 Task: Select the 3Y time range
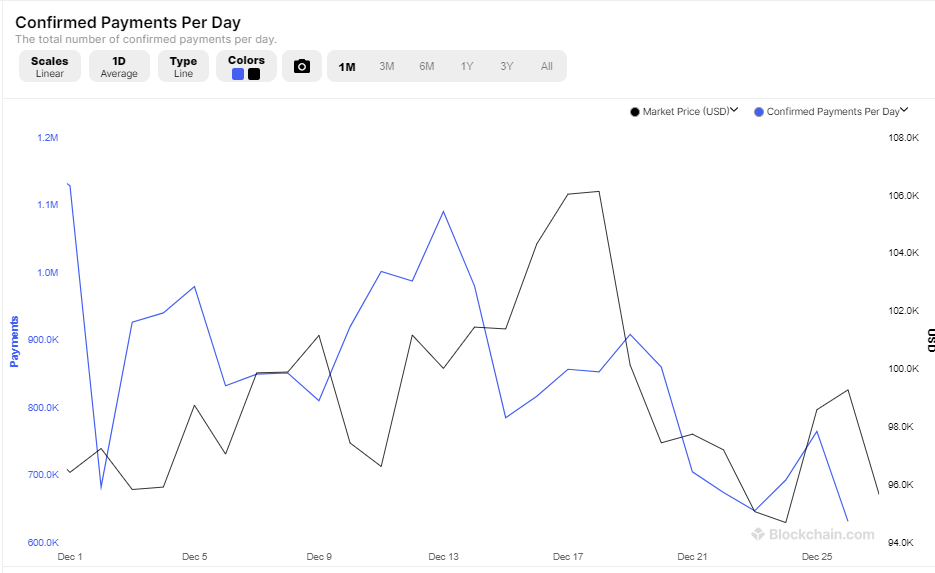coord(507,67)
